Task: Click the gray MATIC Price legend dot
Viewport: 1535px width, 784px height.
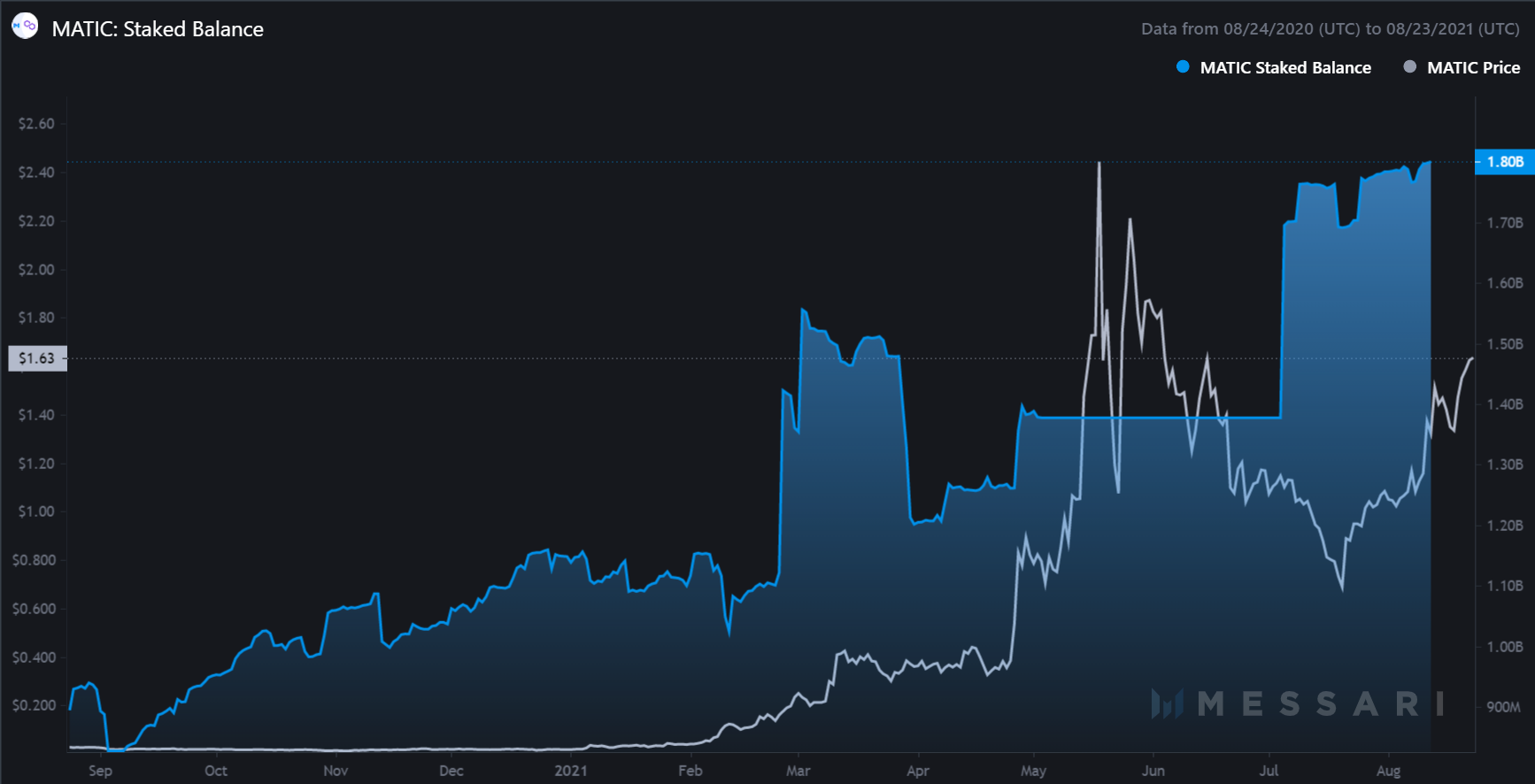Action: (1409, 66)
